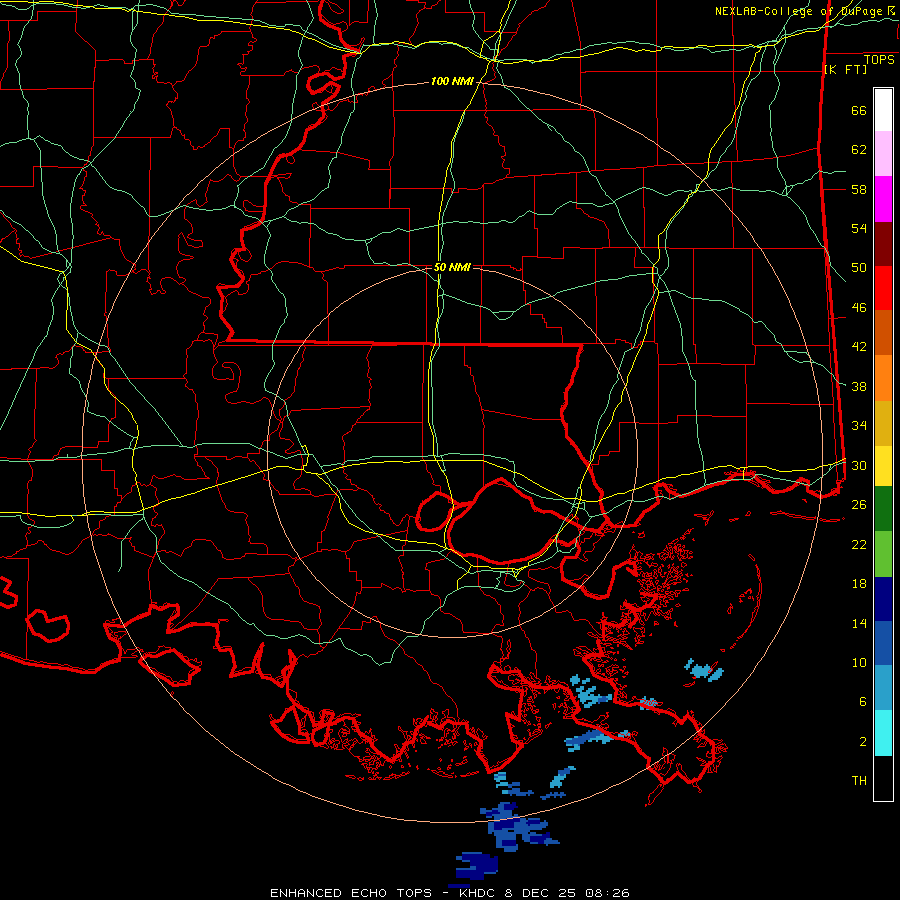
Task: Click the legend value 30
Action: pyautogui.click(x=859, y=465)
